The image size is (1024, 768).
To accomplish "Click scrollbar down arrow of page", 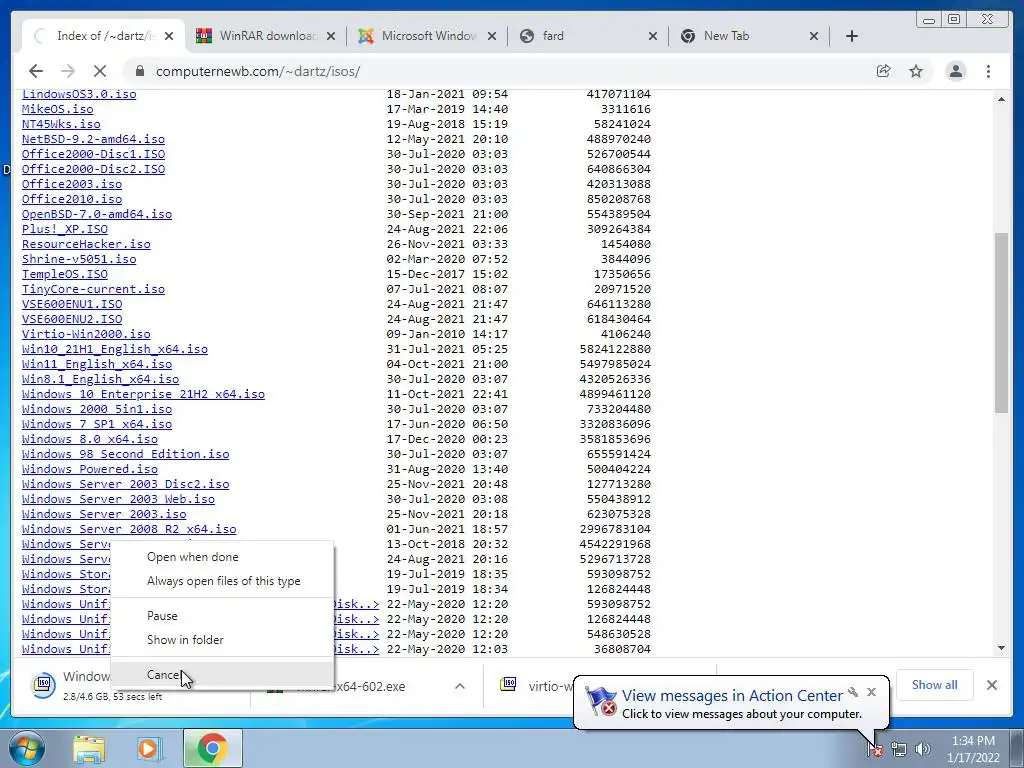I will pos(1001,648).
